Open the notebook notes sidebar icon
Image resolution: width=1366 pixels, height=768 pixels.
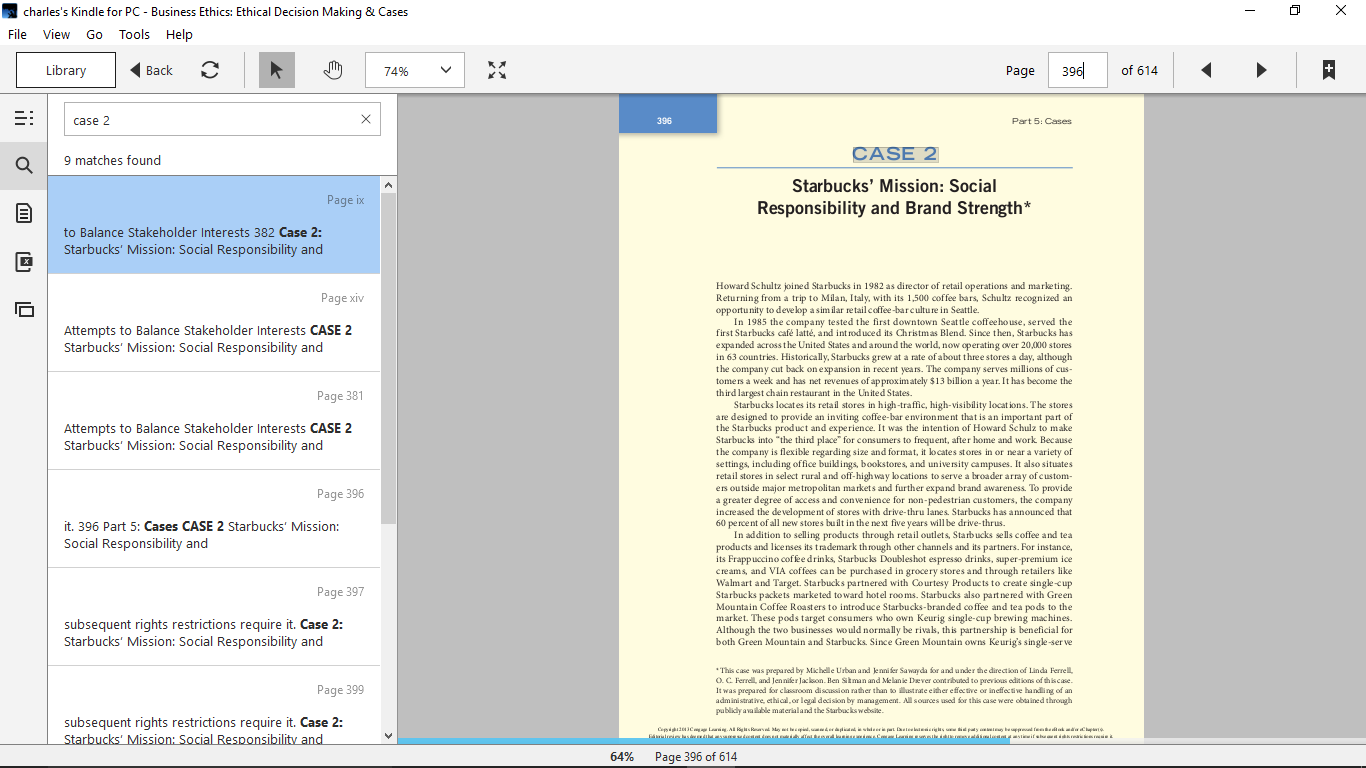(x=24, y=213)
